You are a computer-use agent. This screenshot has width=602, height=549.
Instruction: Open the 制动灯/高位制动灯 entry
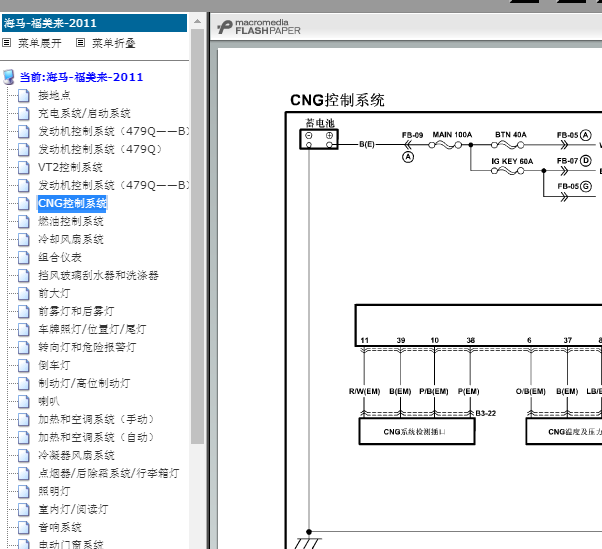[84, 384]
